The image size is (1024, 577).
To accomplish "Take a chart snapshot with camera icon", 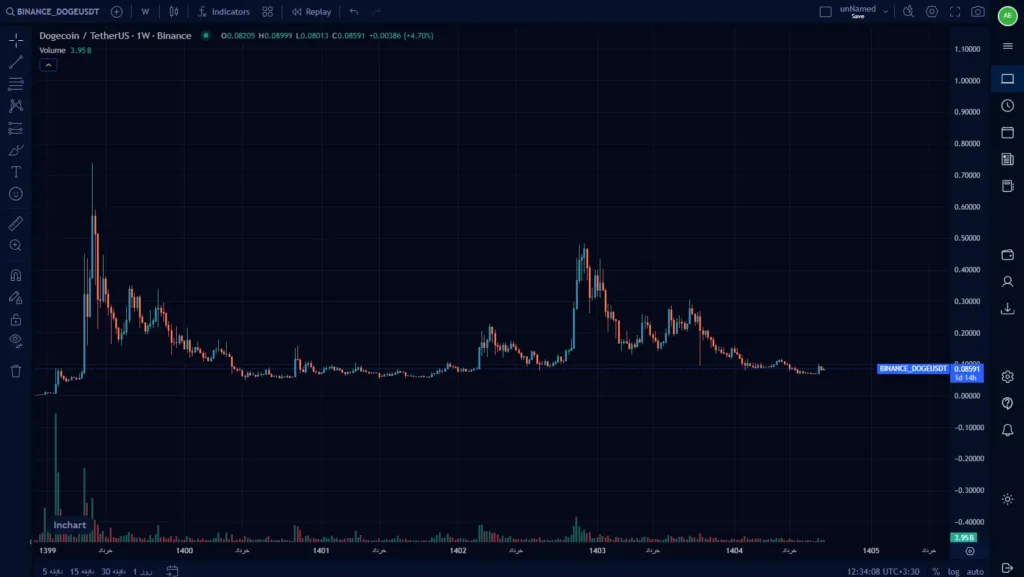I will point(978,12).
